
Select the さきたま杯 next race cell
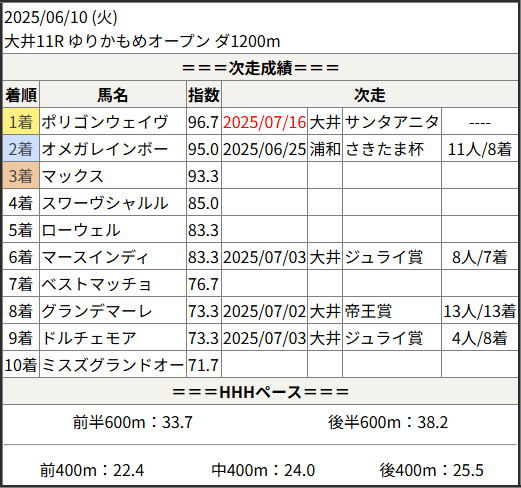[392, 149]
